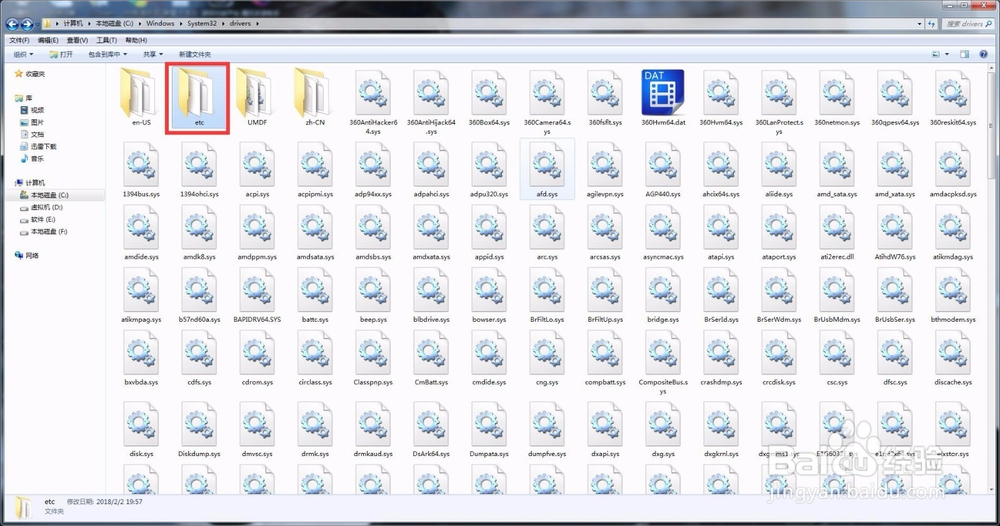1000x526 pixels.
Task: Select 1394bus.sys driver file
Action: 141,169
